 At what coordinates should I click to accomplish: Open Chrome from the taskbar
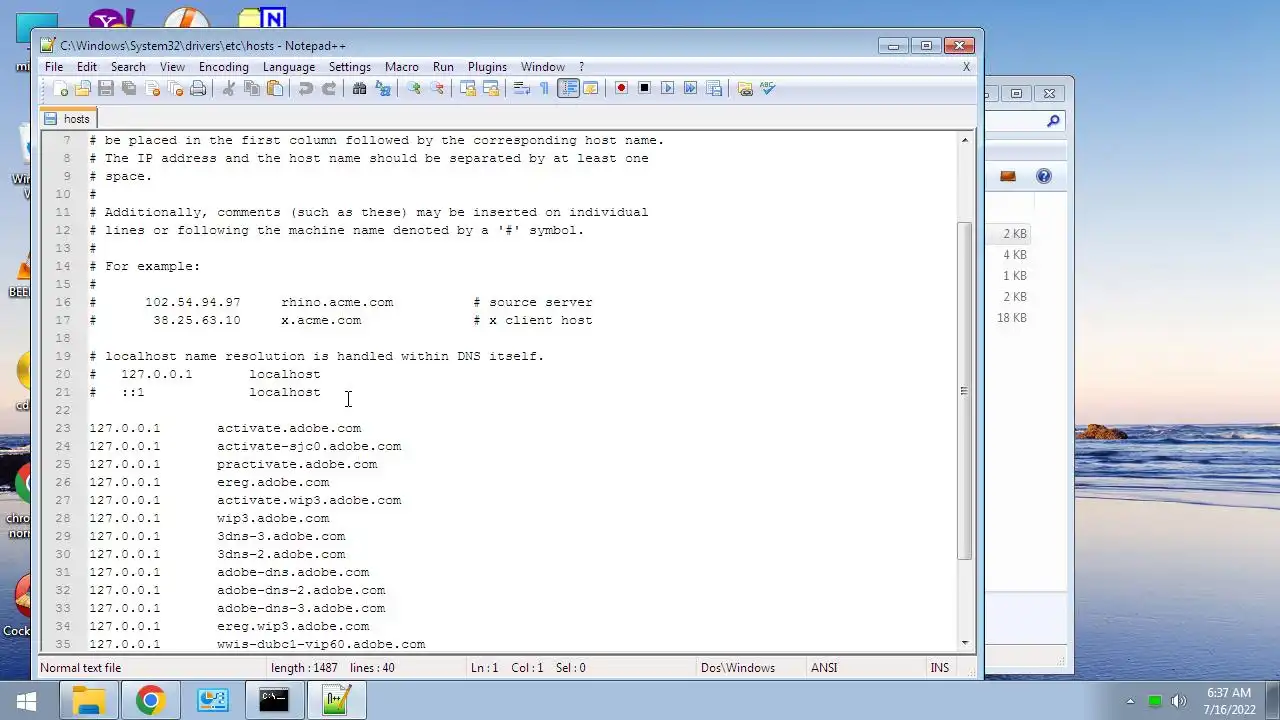click(150, 700)
